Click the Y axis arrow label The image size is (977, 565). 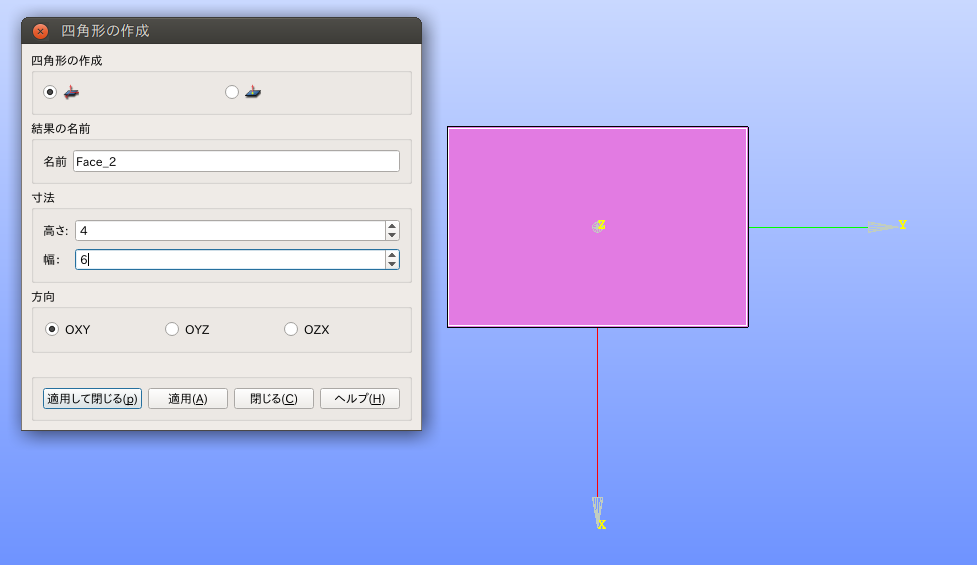(902, 225)
